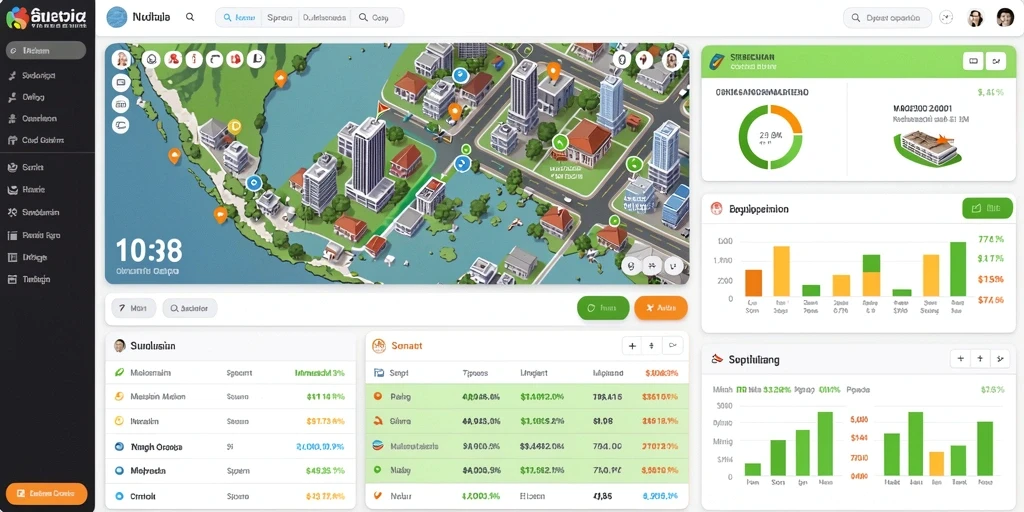Click the globe logo beside the Nudtuia title
Viewport: 1024px width, 512px height.
tap(116, 18)
